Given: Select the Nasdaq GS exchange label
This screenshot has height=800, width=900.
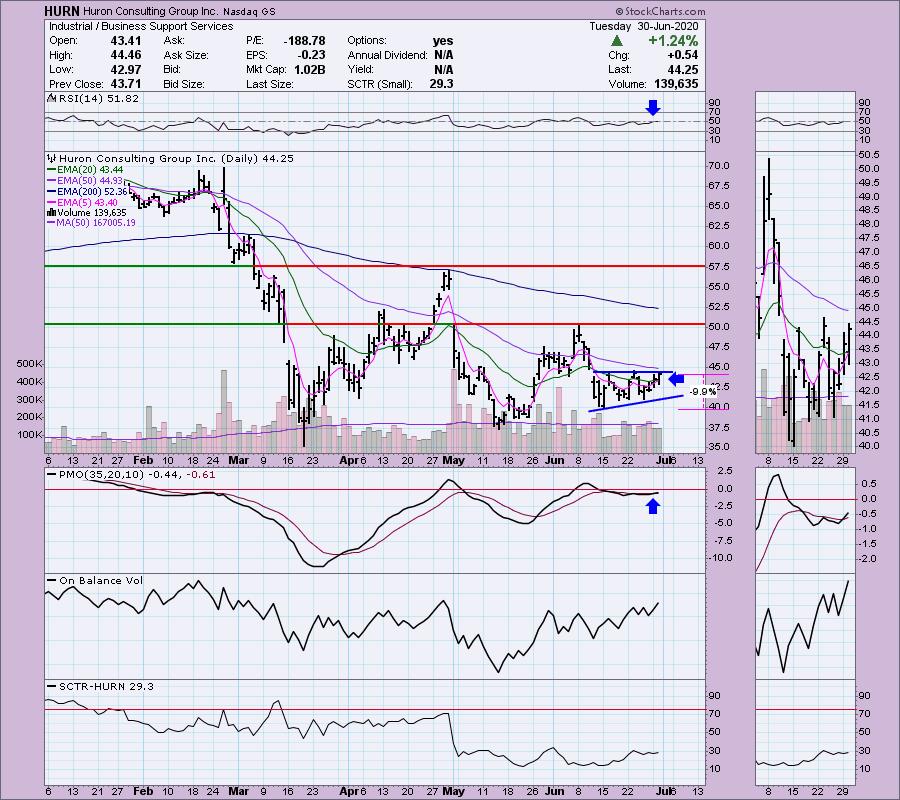Looking at the screenshot, I should pyautogui.click(x=249, y=11).
